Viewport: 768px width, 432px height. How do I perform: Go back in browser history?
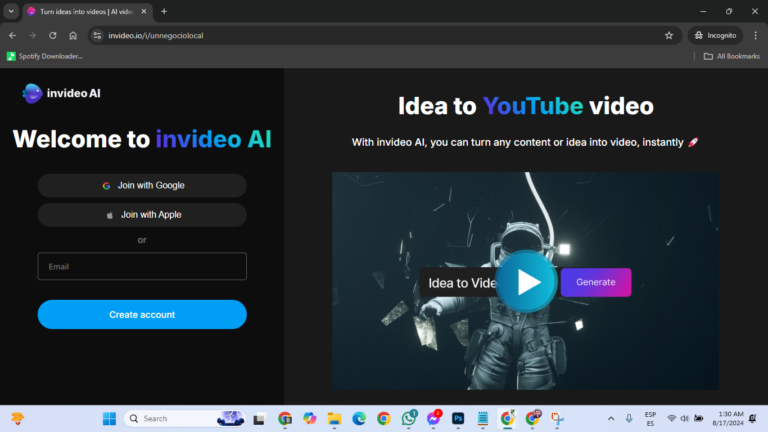pos(12,35)
